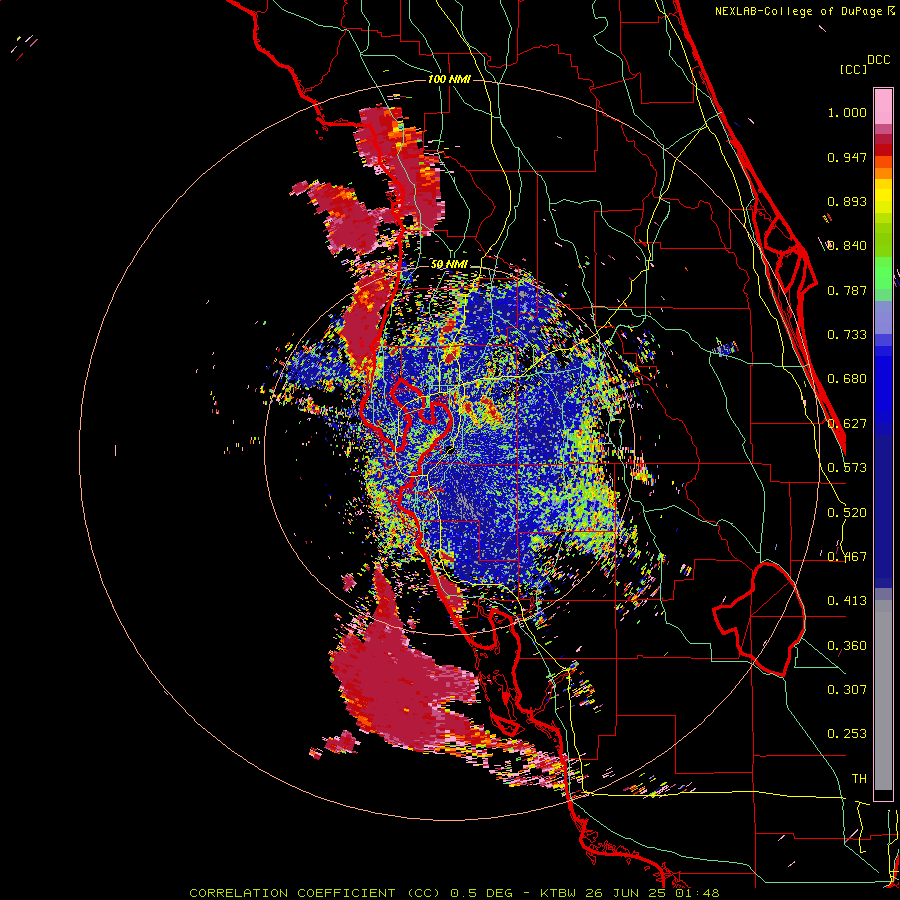Select the 0.307 scale value
The image size is (900, 900).
coord(847,689)
